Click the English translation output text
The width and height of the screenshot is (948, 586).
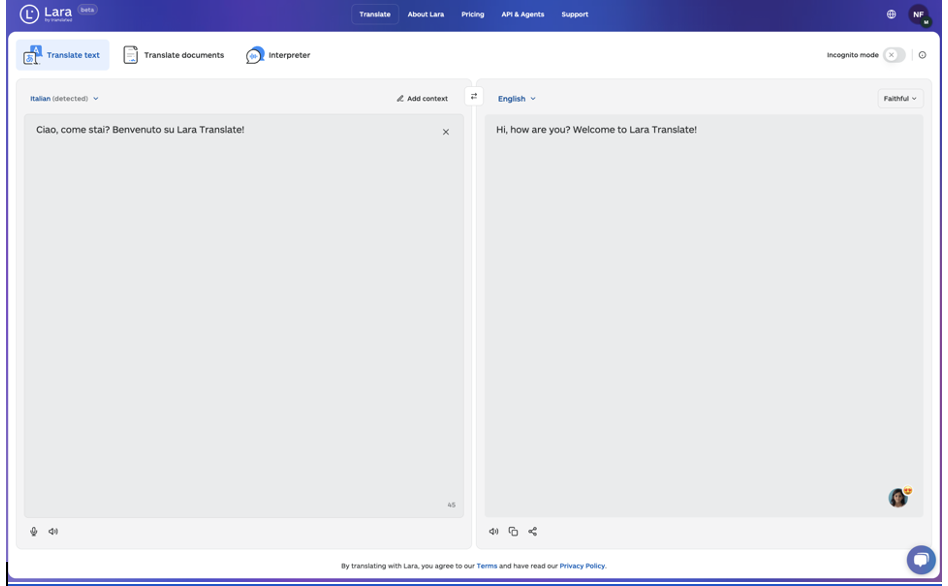coord(596,130)
